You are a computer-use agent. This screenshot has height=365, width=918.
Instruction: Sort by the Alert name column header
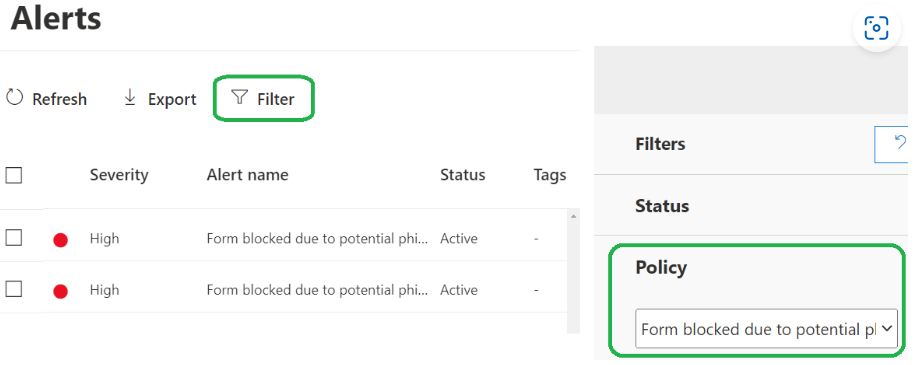pos(247,175)
